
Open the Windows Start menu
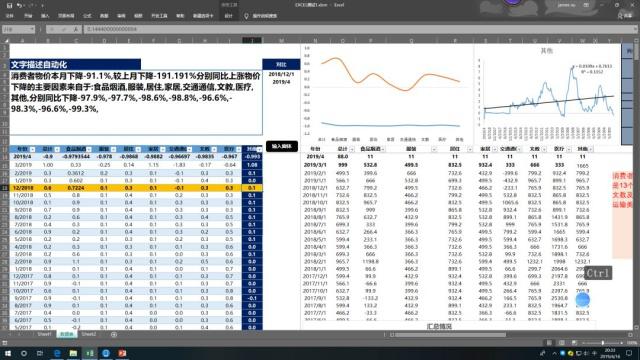tap(7, 353)
